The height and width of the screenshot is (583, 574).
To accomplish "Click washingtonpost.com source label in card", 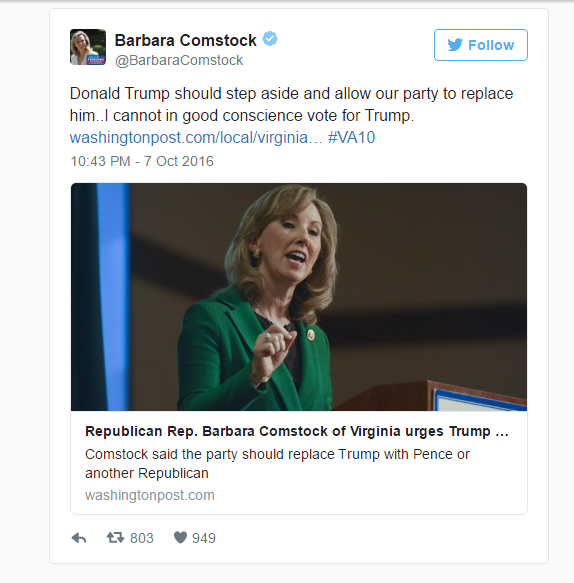I will click(x=150, y=495).
